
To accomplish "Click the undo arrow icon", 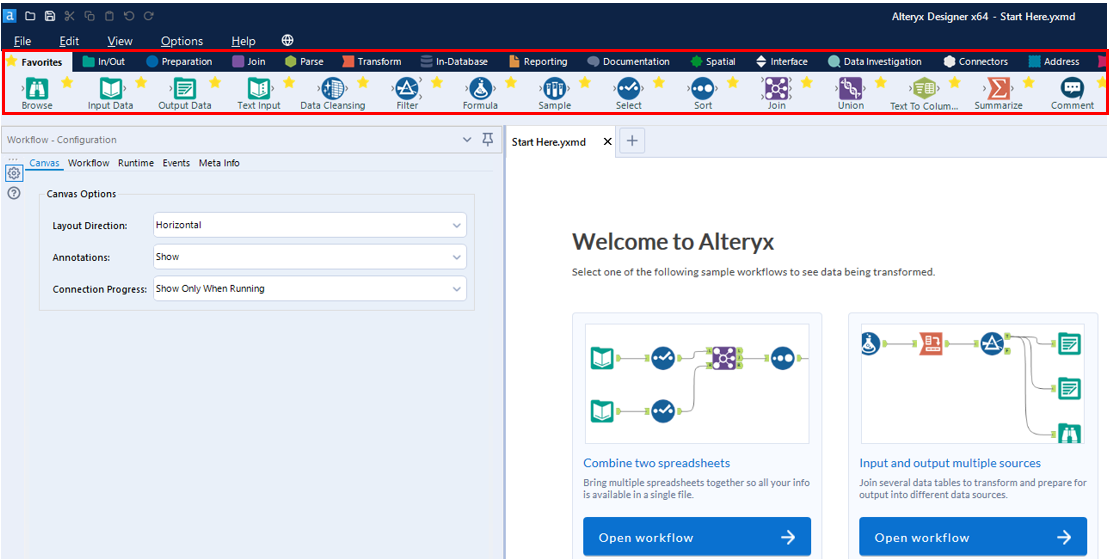I will tap(128, 16).
